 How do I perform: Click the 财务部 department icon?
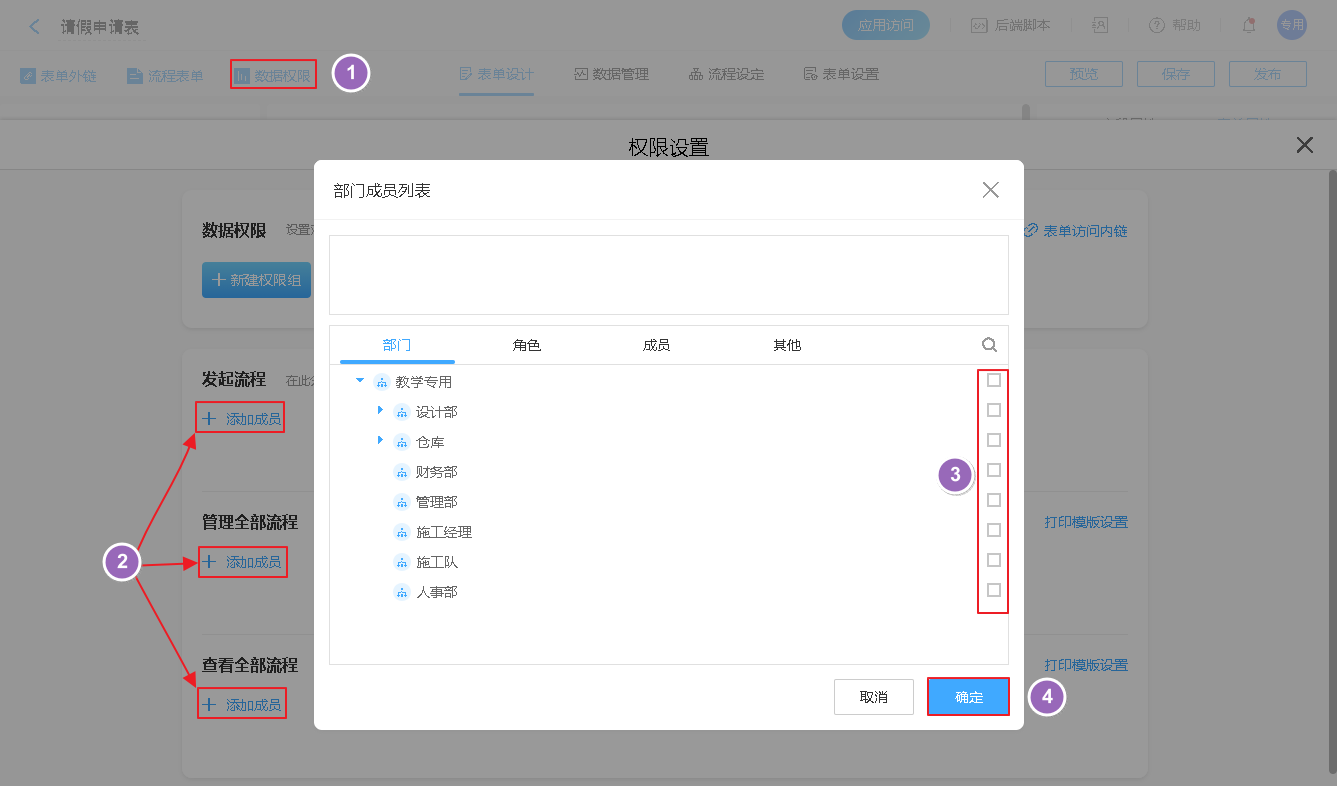point(402,472)
